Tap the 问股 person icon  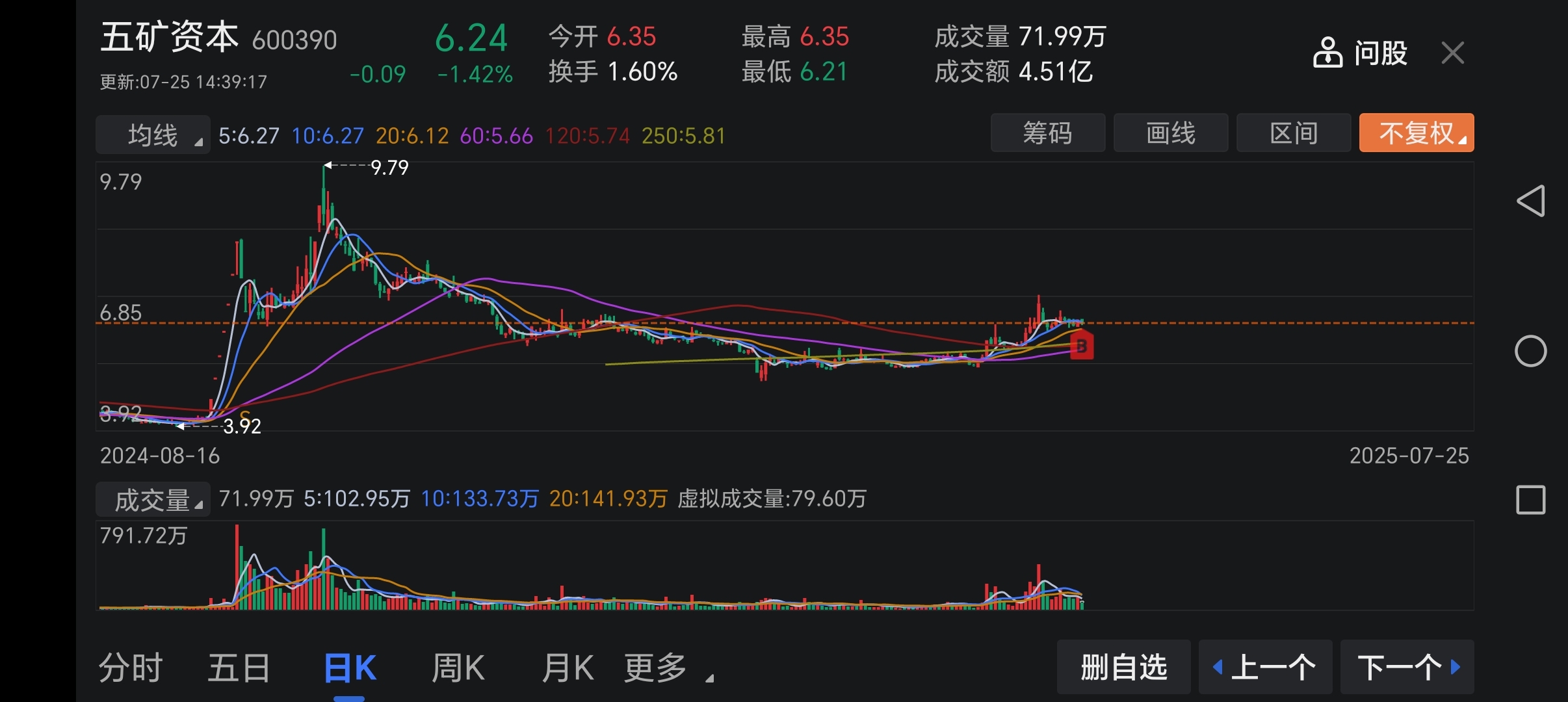1327,53
